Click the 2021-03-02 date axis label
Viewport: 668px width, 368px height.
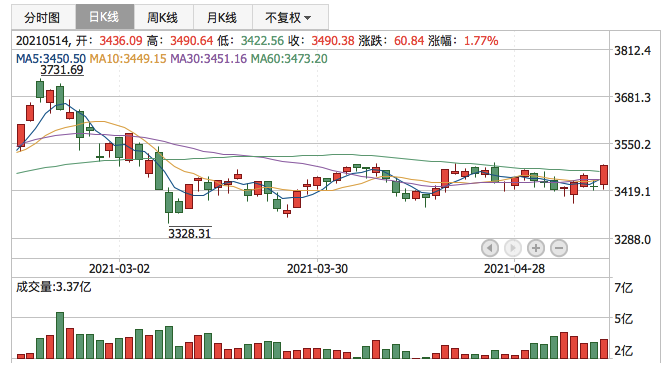pyautogui.click(x=119, y=269)
